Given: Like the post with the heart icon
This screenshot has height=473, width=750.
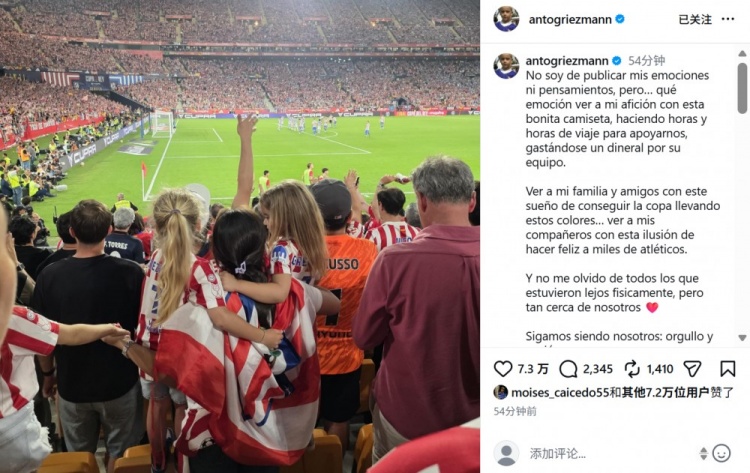Looking at the screenshot, I should coord(503,369).
